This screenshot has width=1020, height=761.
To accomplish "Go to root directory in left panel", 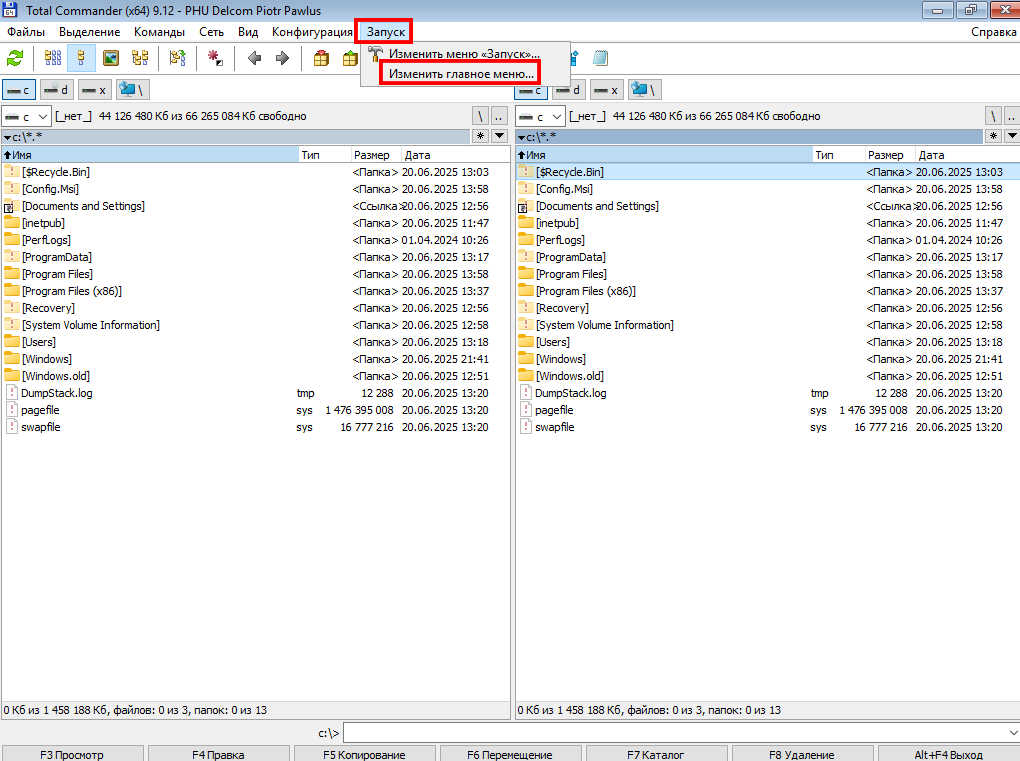I will [x=480, y=116].
